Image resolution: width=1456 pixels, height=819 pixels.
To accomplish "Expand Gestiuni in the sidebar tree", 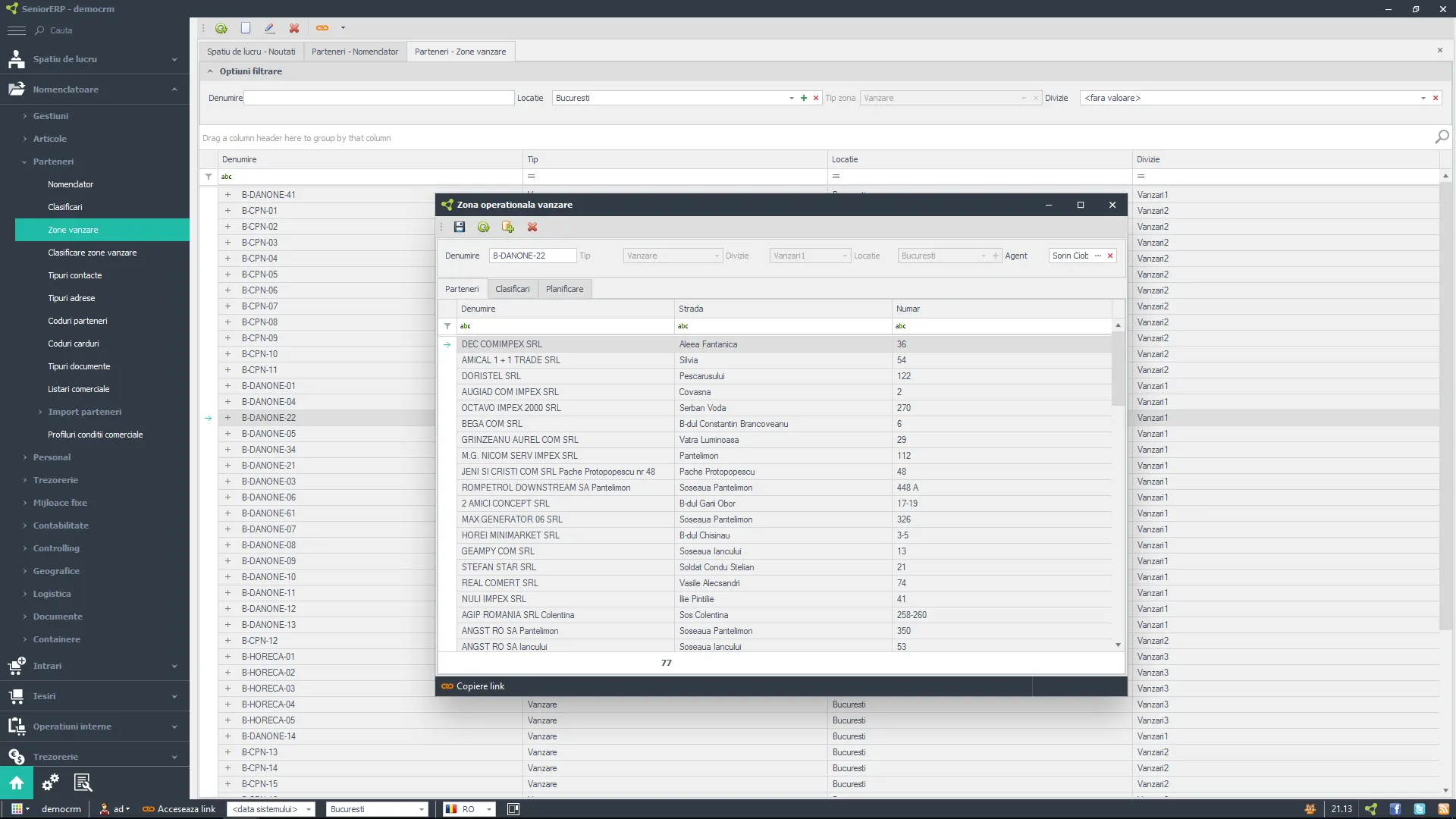I will [24, 116].
